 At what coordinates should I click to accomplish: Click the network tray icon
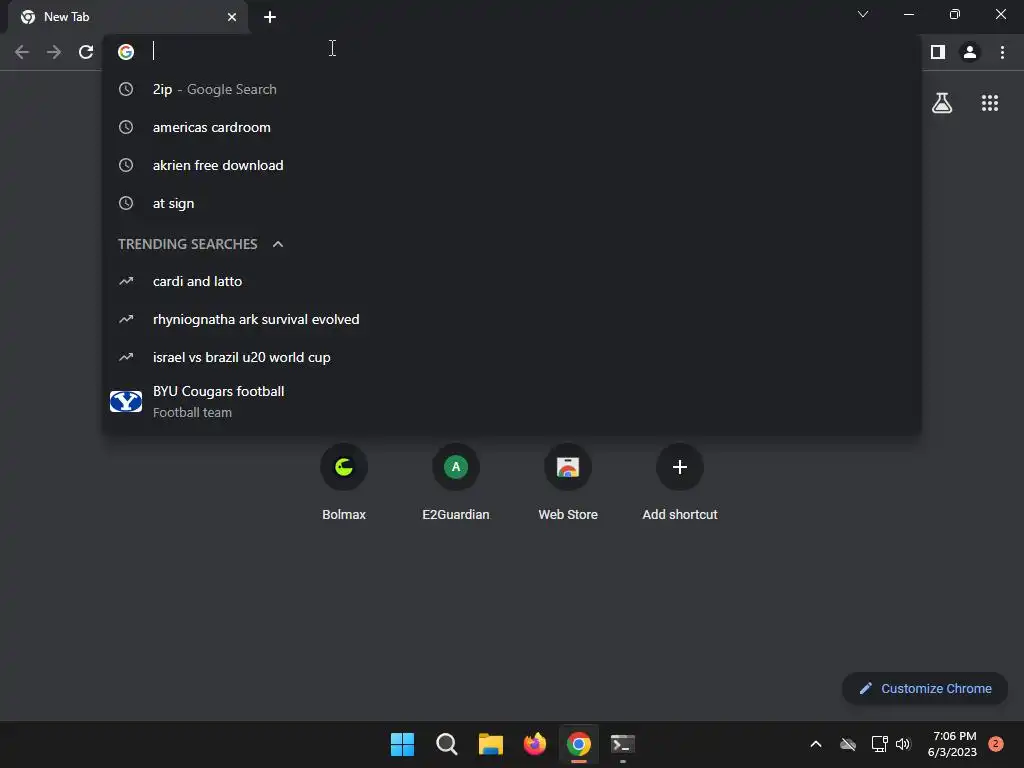tap(879, 744)
